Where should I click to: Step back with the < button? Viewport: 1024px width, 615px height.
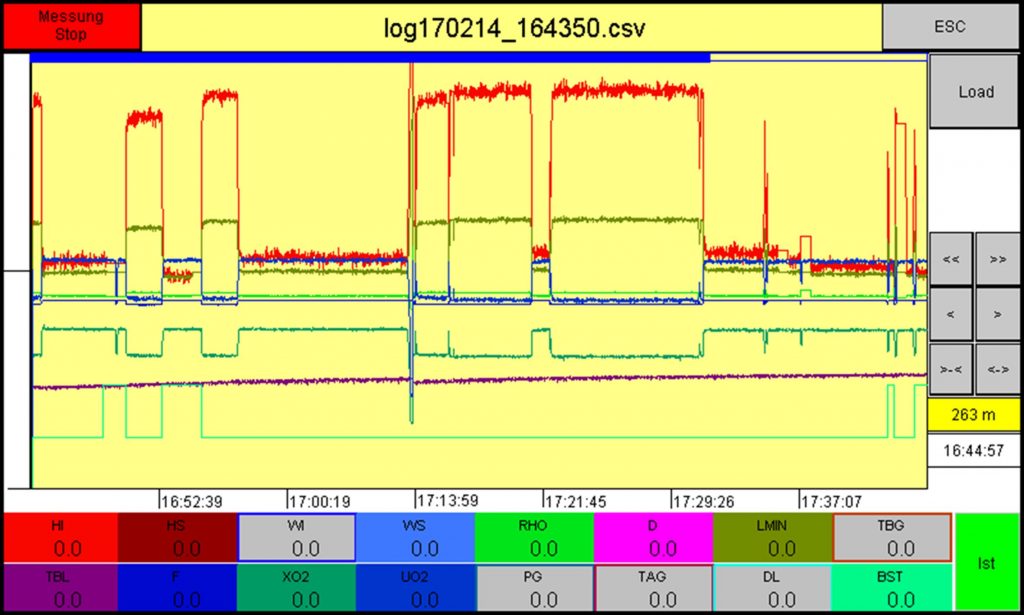[951, 315]
